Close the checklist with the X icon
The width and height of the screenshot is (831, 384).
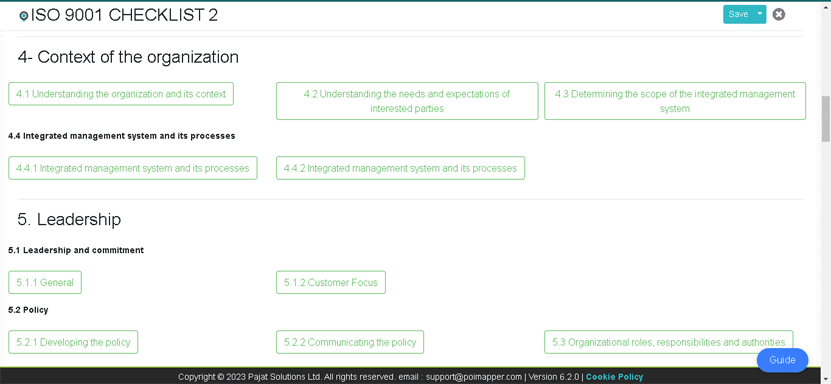[779, 14]
